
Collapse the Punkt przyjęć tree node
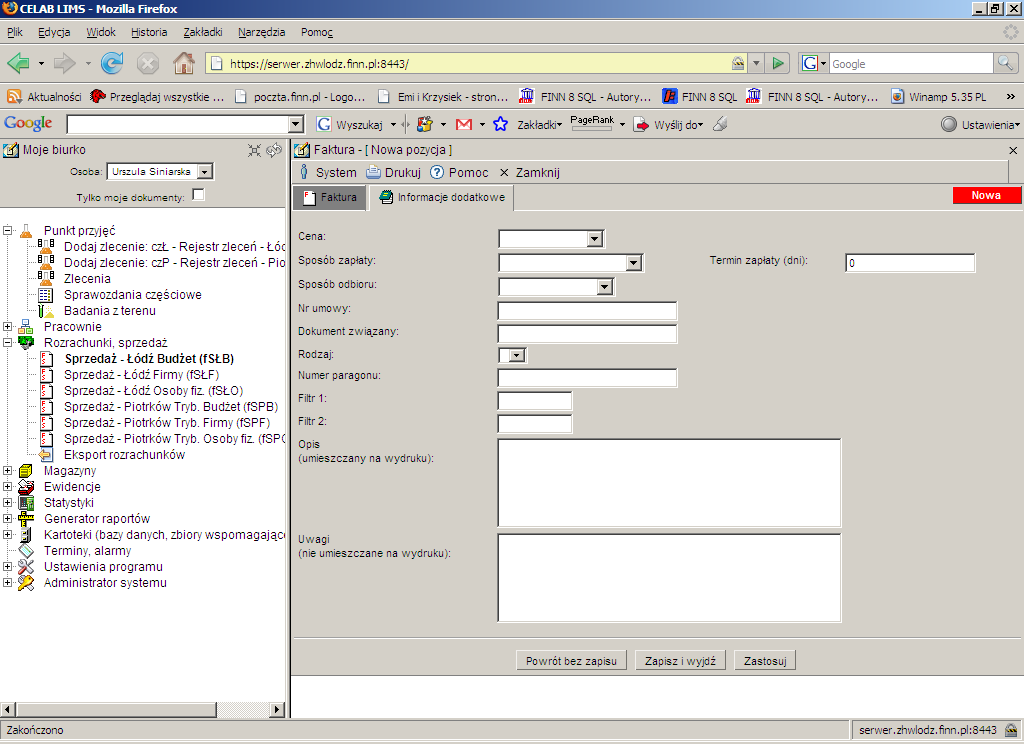pos(7,230)
